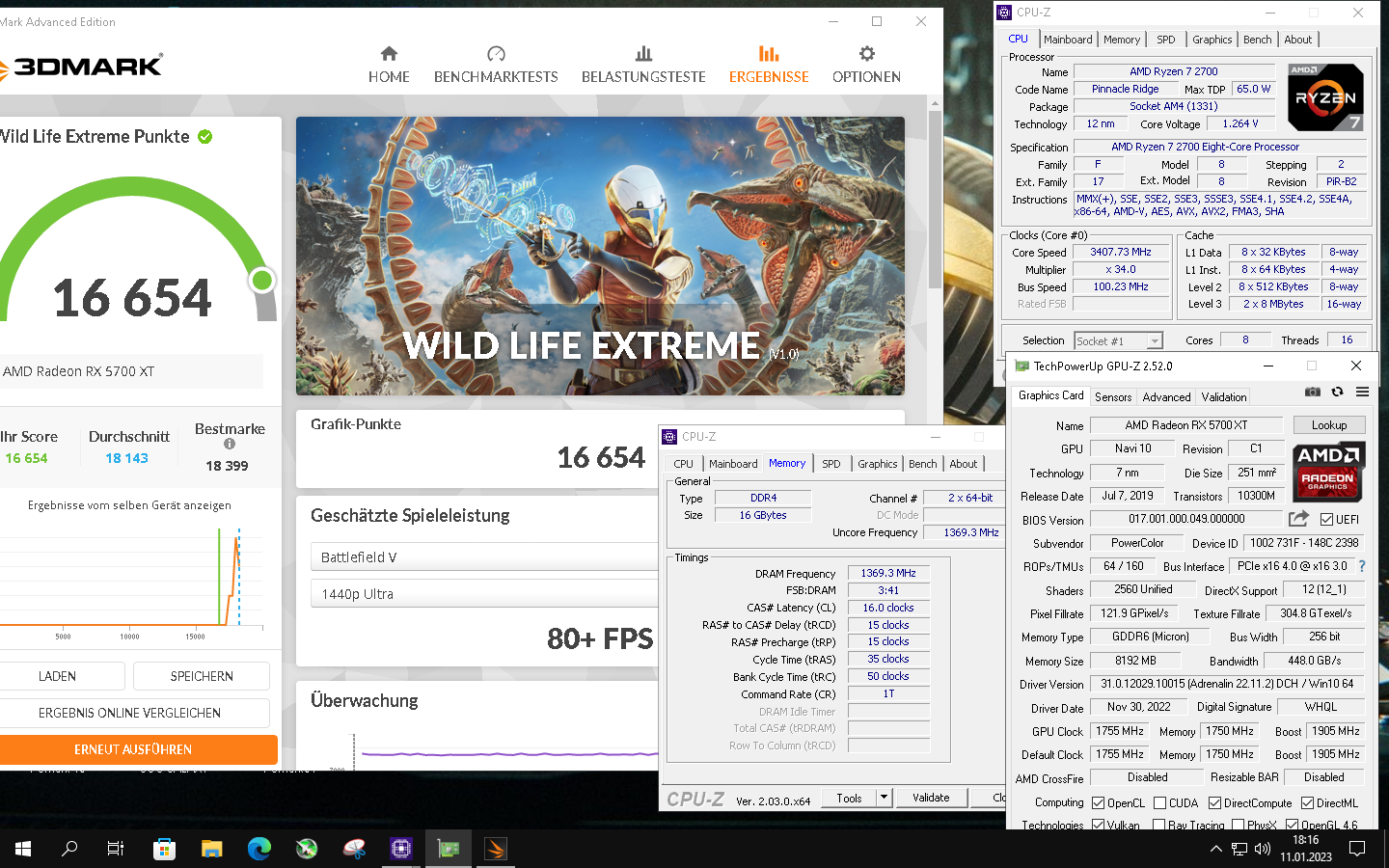Open the About tab in top CPU-Z
The image size is (1389, 868).
pos(1297,40)
